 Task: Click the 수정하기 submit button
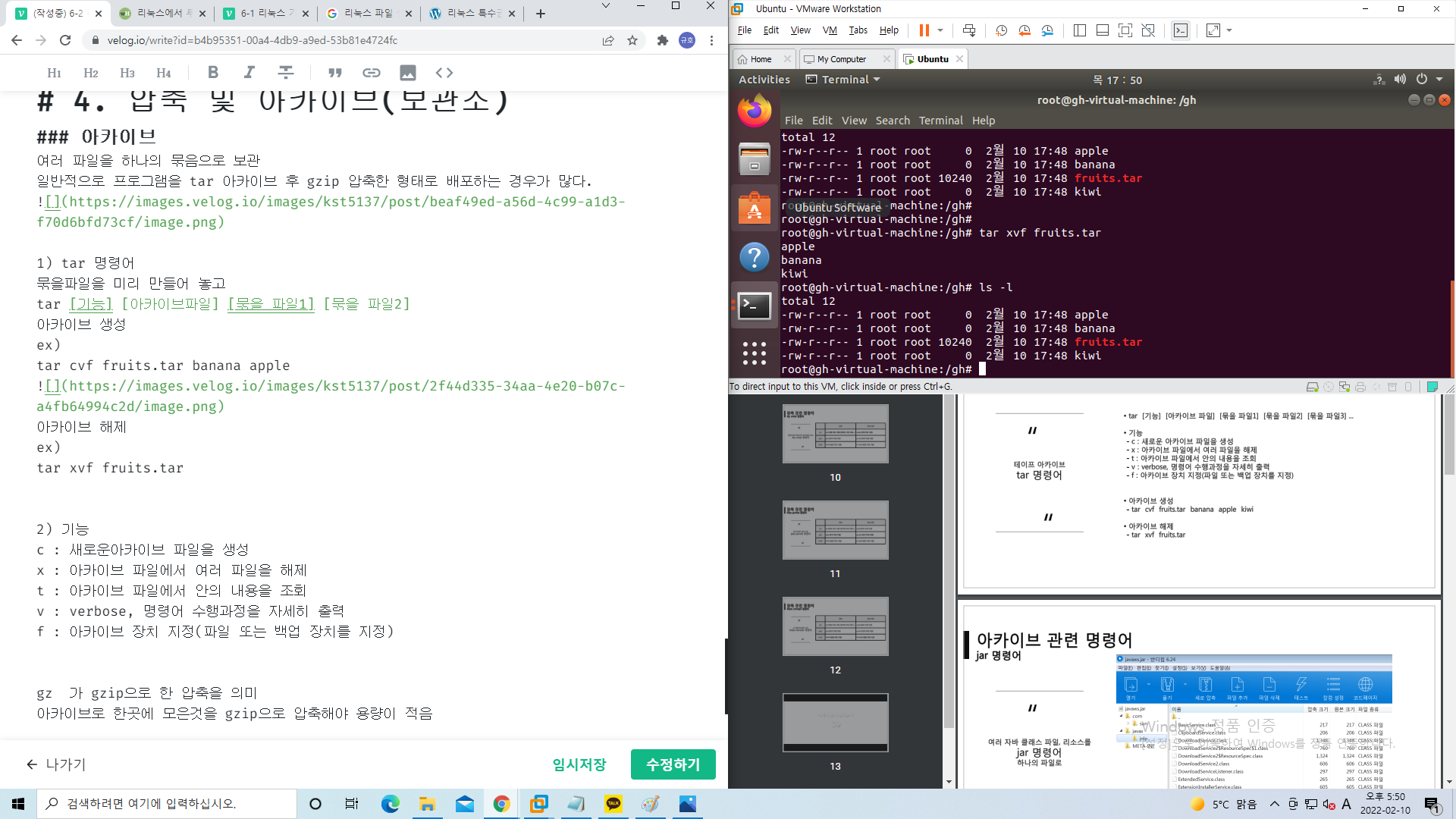click(673, 764)
